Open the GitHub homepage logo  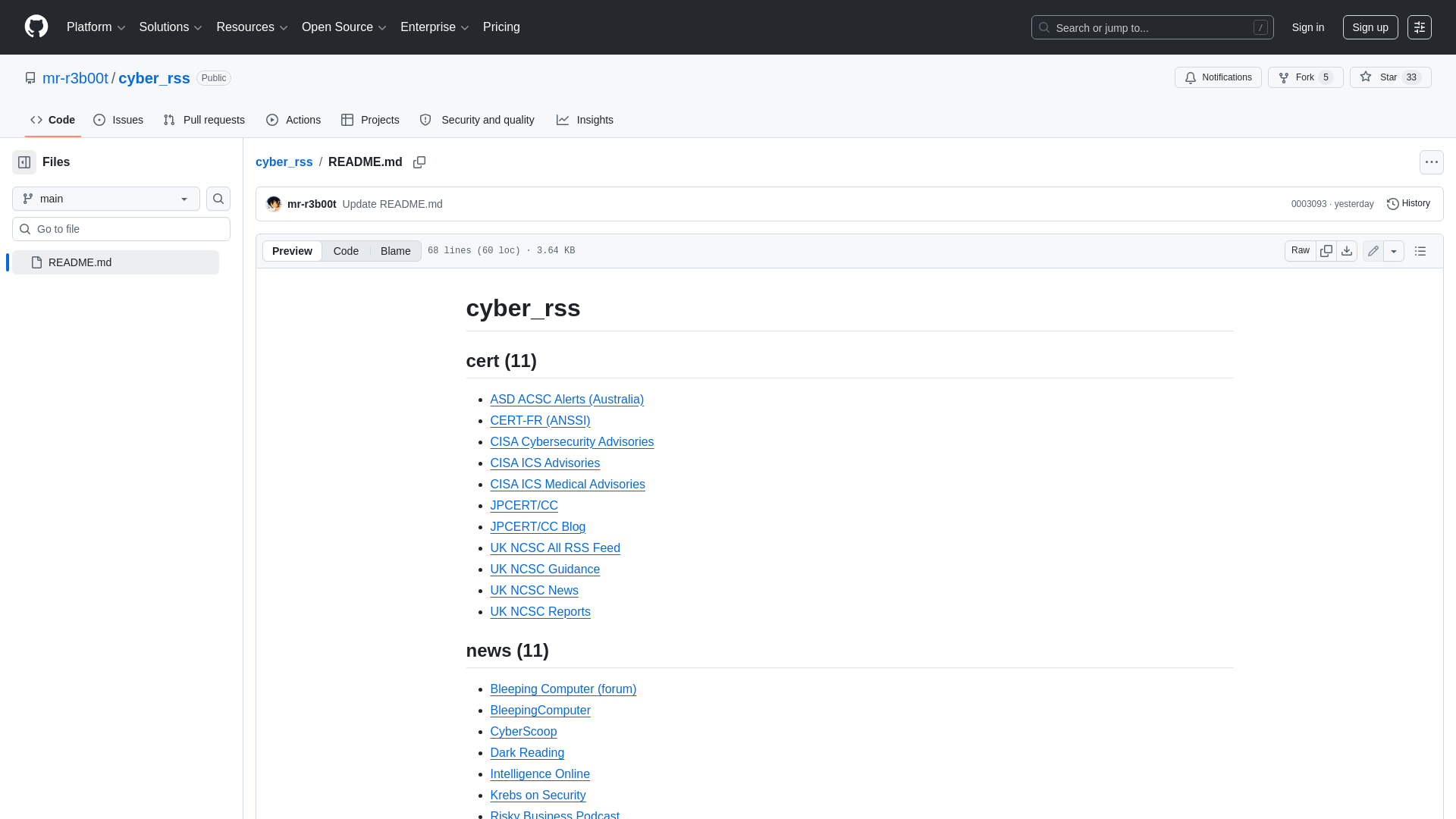click(36, 27)
